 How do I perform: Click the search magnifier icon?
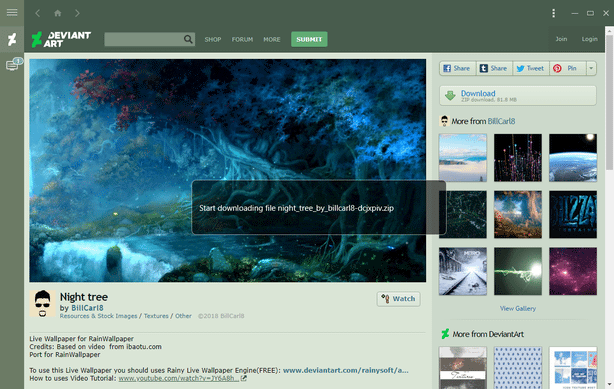pos(188,39)
